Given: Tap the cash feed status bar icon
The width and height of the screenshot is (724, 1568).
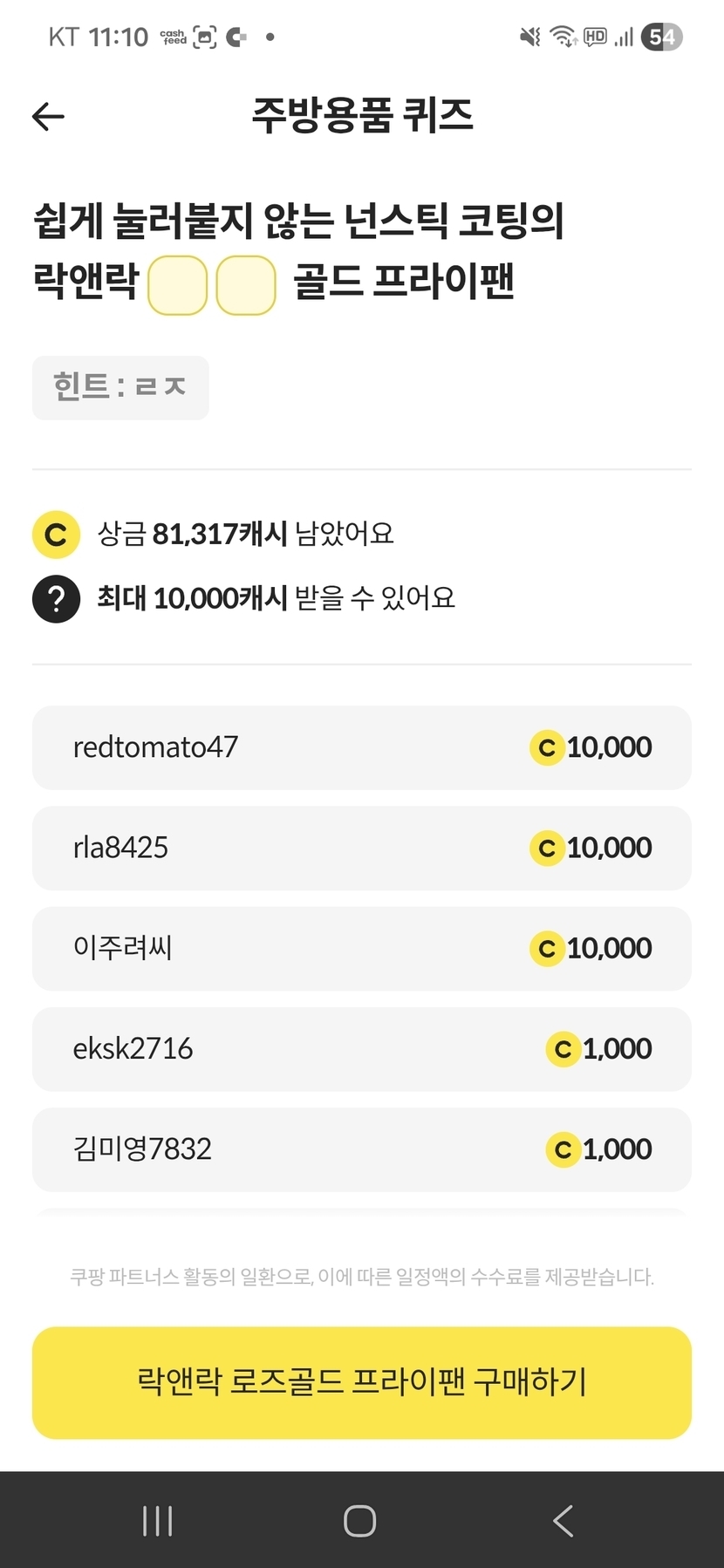Looking at the screenshot, I should pyautogui.click(x=173, y=37).
